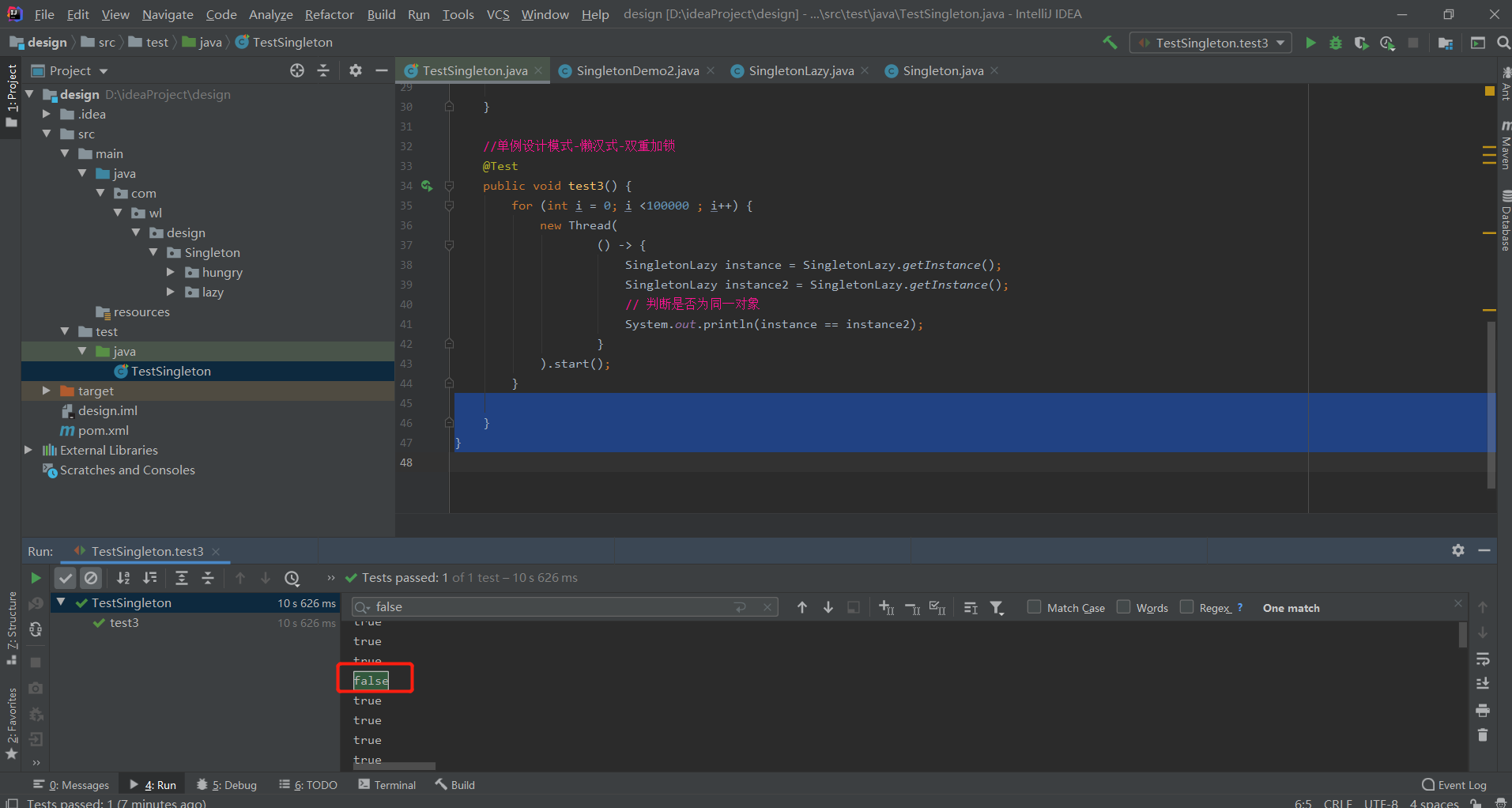Expand the hungry package
This screenshot has height=808, width=1512.
(x=171, y=272)
